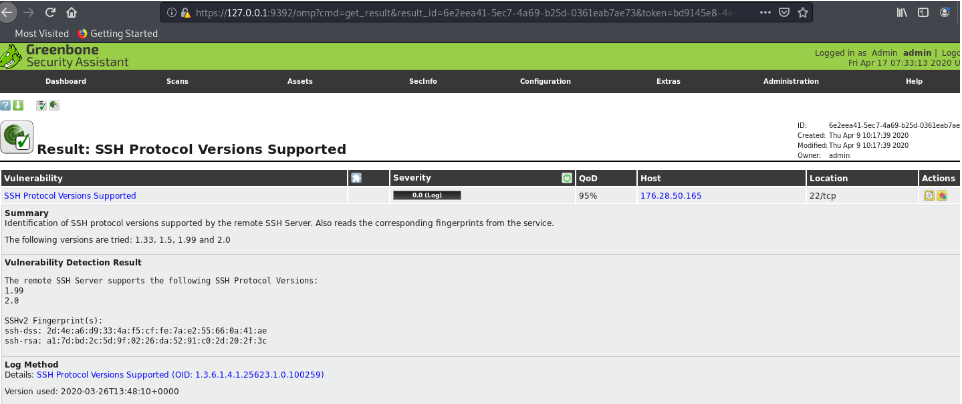The image size is (962, 404).
Task: Click the Host column header
Action: [x=650, y=178]
